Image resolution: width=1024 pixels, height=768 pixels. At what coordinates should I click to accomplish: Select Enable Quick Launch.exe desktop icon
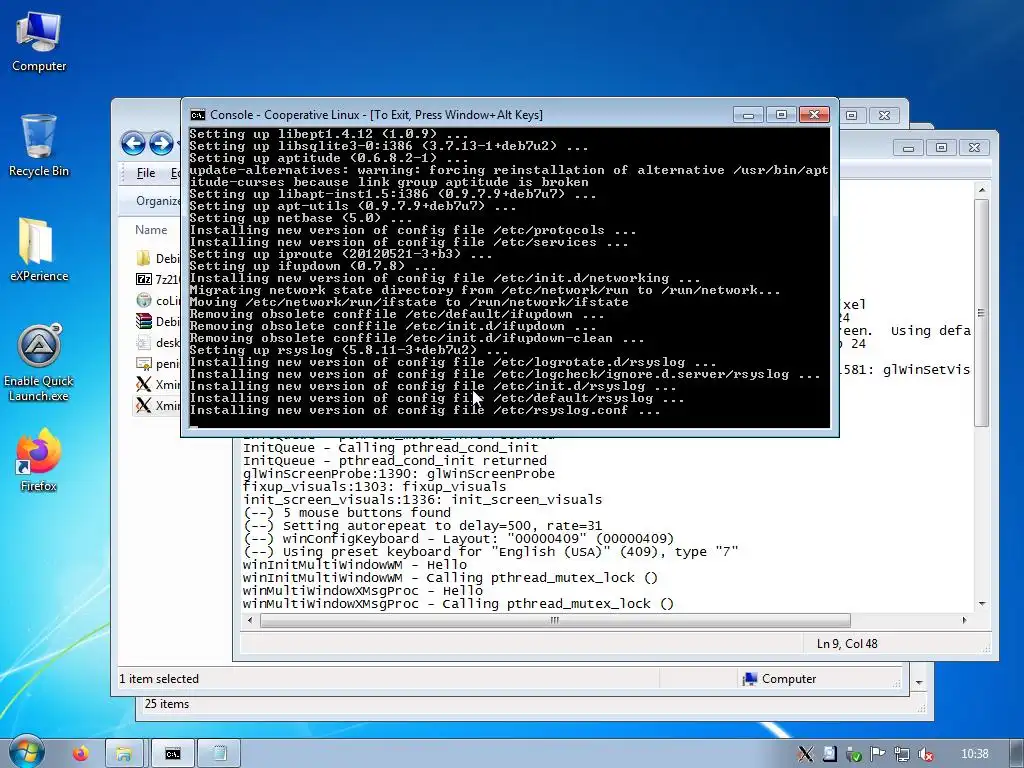(39, 363)
